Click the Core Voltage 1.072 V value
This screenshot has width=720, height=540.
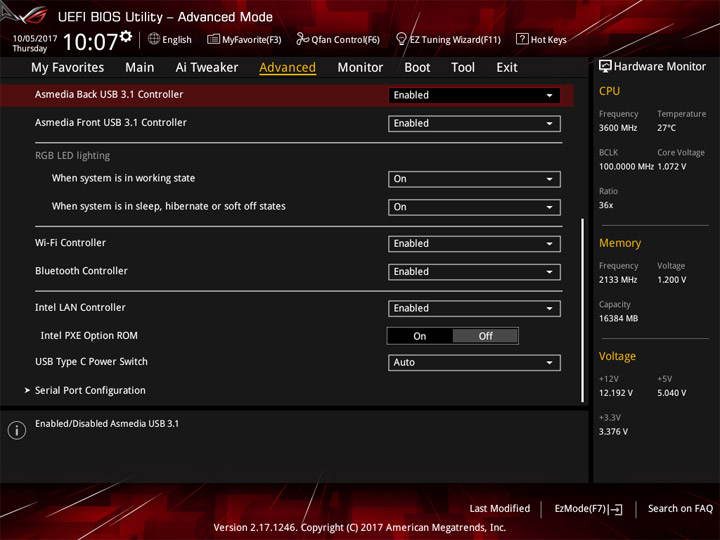pyautogui.click(x=671, y=167)
